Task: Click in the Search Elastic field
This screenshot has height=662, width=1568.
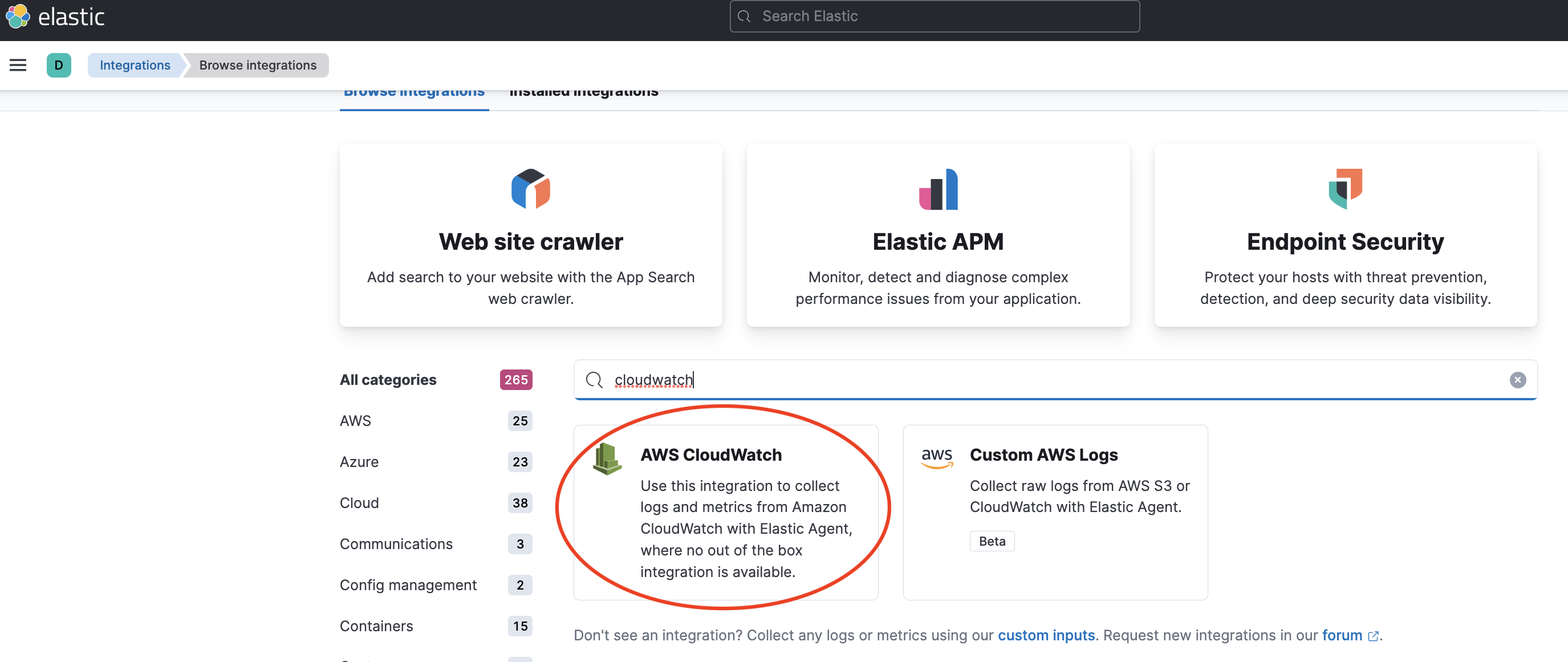Action: click(935, 17)
